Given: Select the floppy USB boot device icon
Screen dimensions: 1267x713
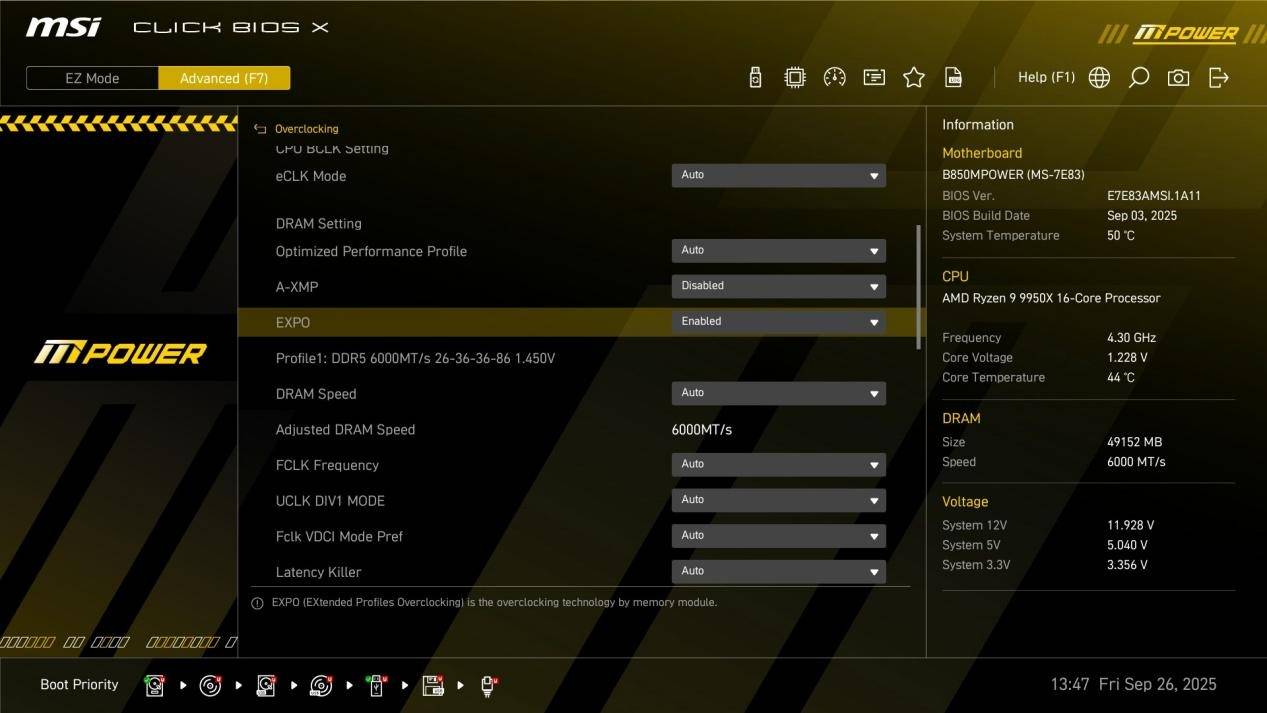Looking at the screenshot, I should point(433,685).
